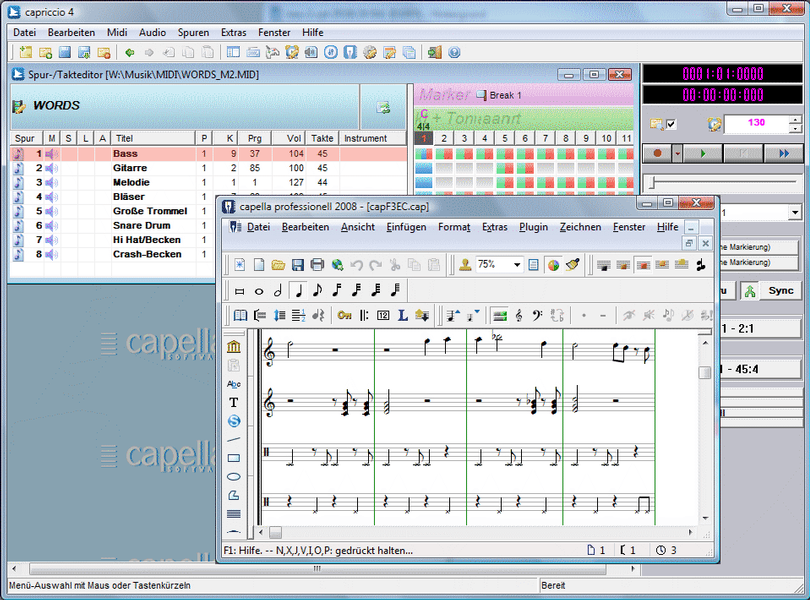Open the dropdown showing 1 in capriccio right panel
Viewport: 810px width, 600px height.
tap(794, 212)
